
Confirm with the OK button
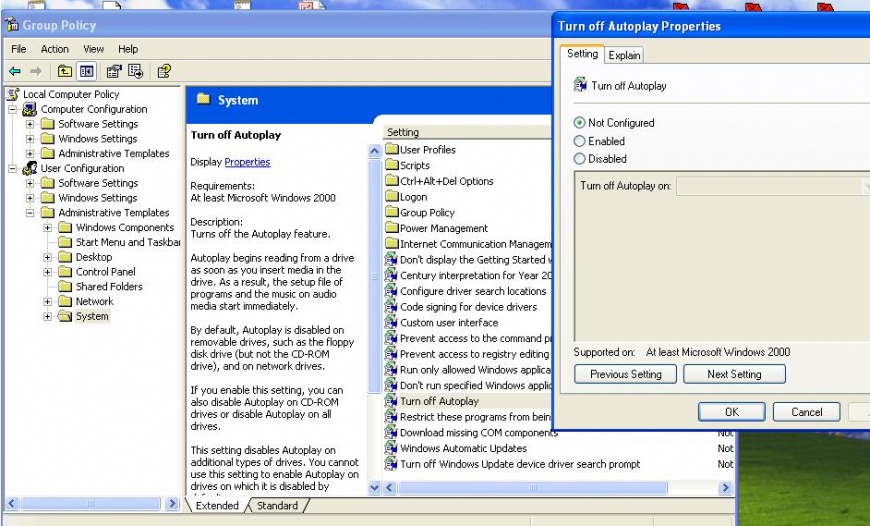(x=732, y=412)
